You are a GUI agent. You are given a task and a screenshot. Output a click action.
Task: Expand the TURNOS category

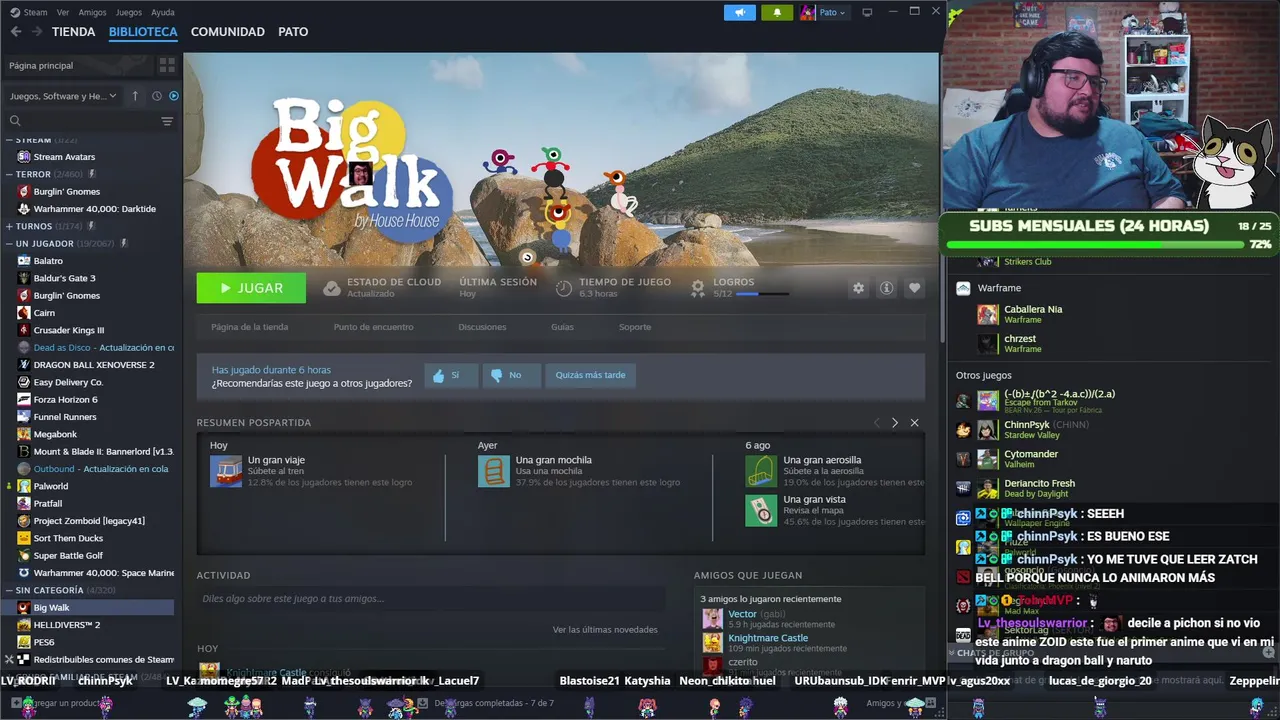(x=10, y=226)
